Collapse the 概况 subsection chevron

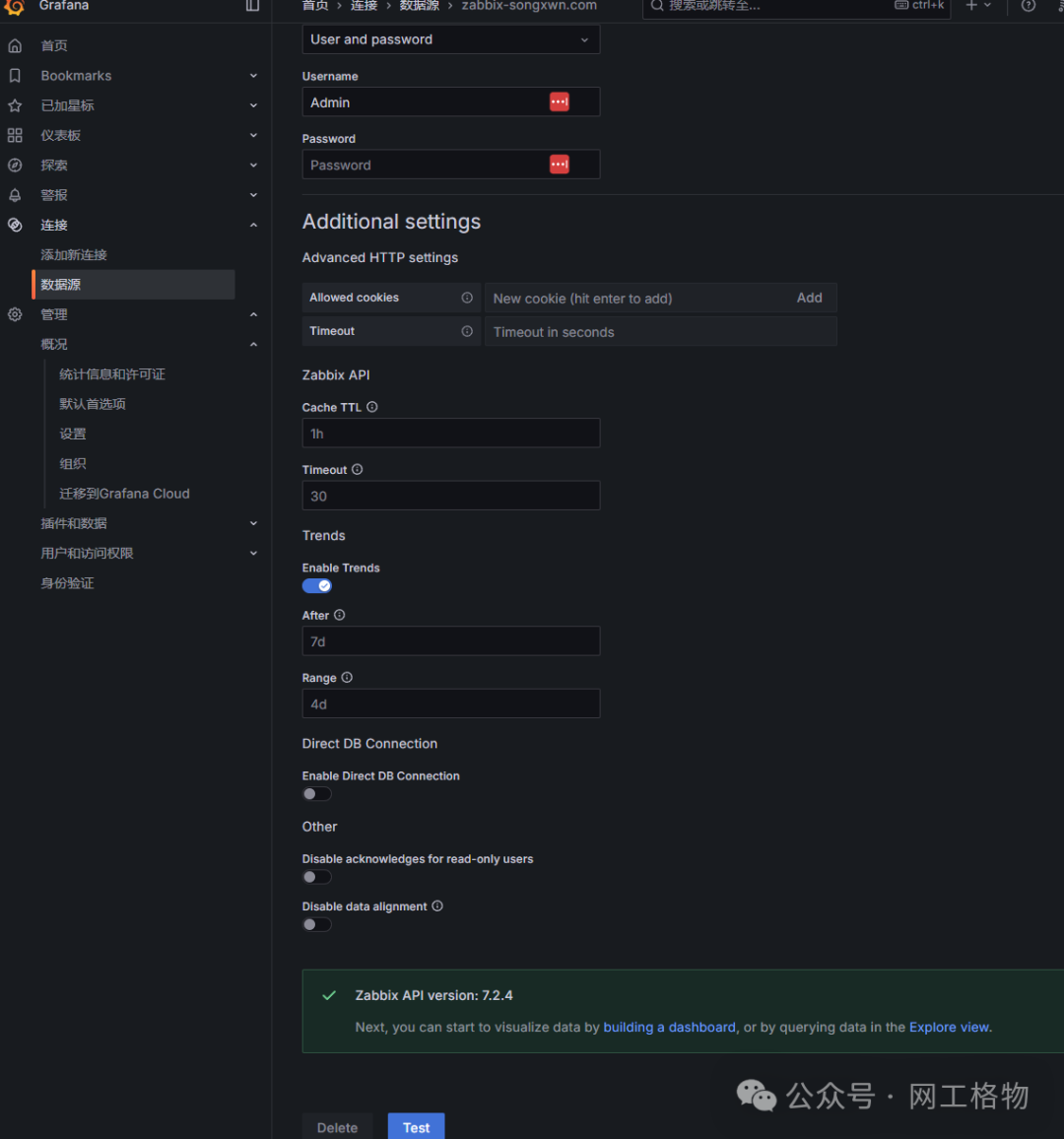click(x=253, y=344)
